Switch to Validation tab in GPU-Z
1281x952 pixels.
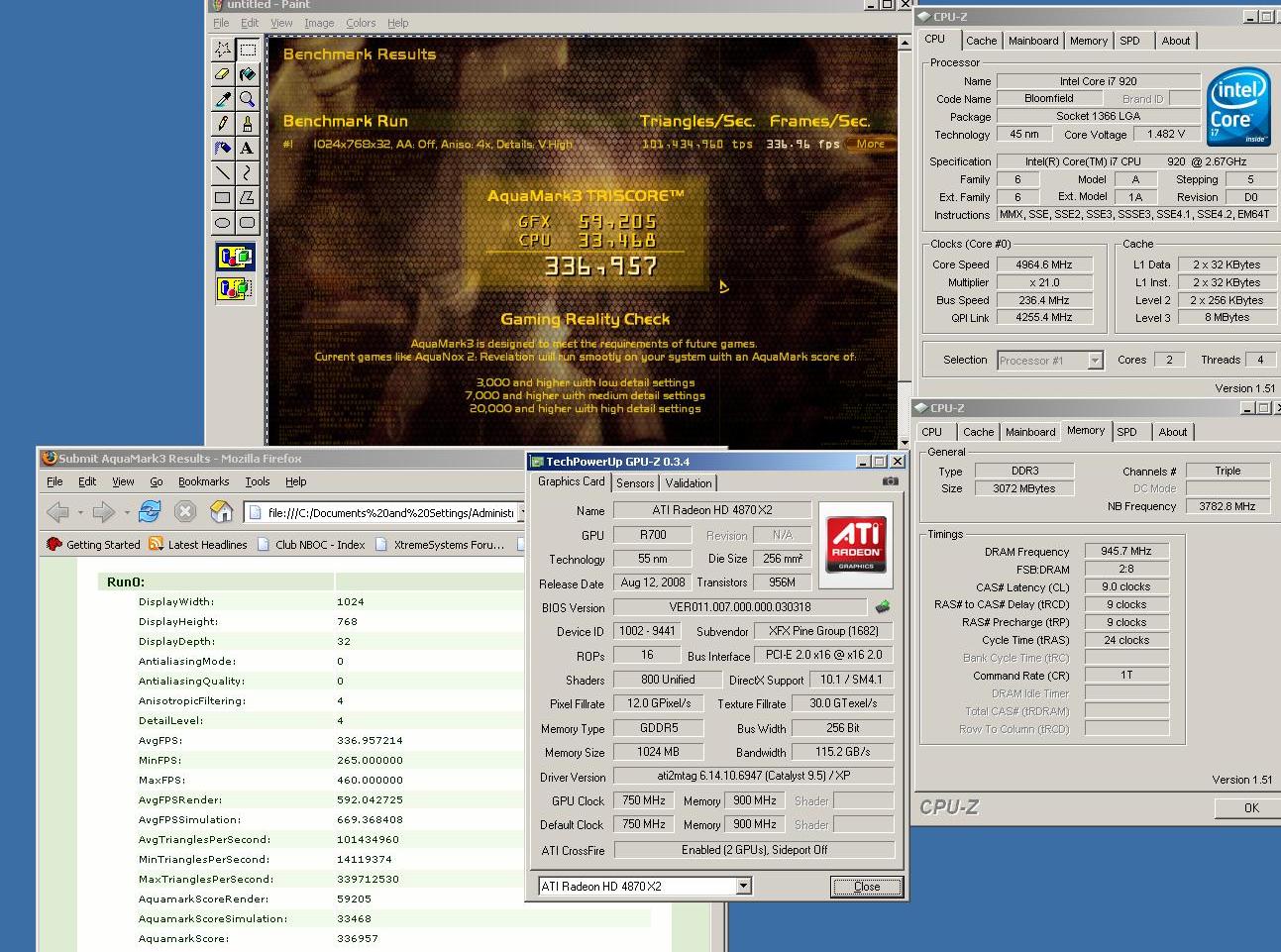tap(689, 483)
